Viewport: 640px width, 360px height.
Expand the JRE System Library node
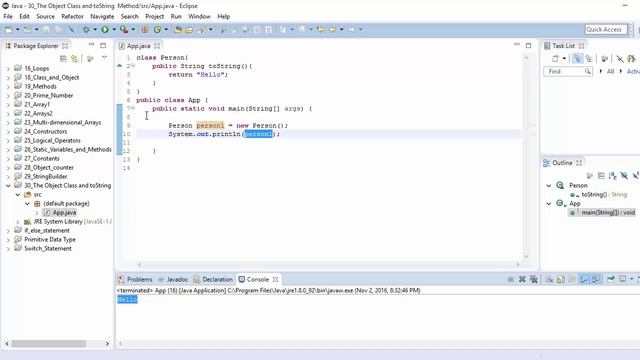click(18, 222)
